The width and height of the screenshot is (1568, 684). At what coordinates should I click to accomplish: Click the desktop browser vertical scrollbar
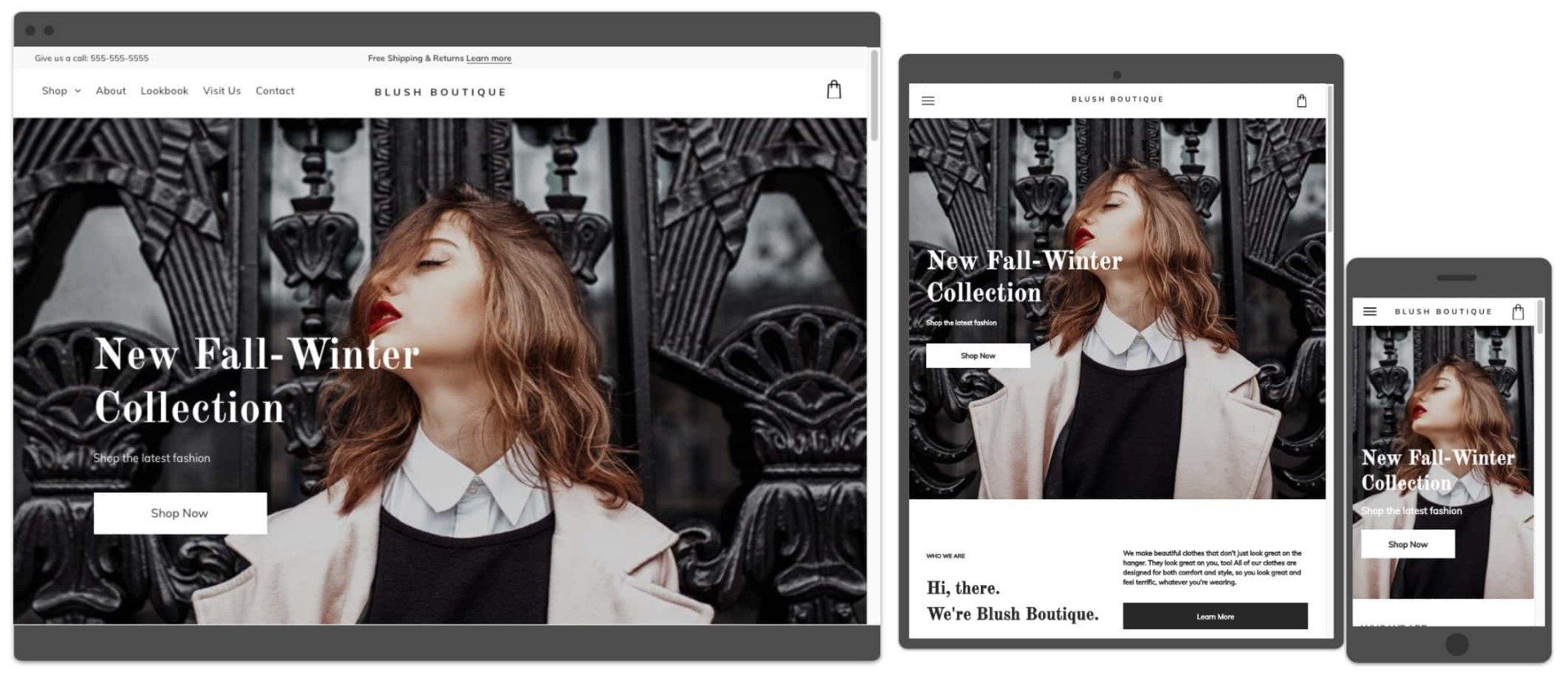(x=874, y=96)
